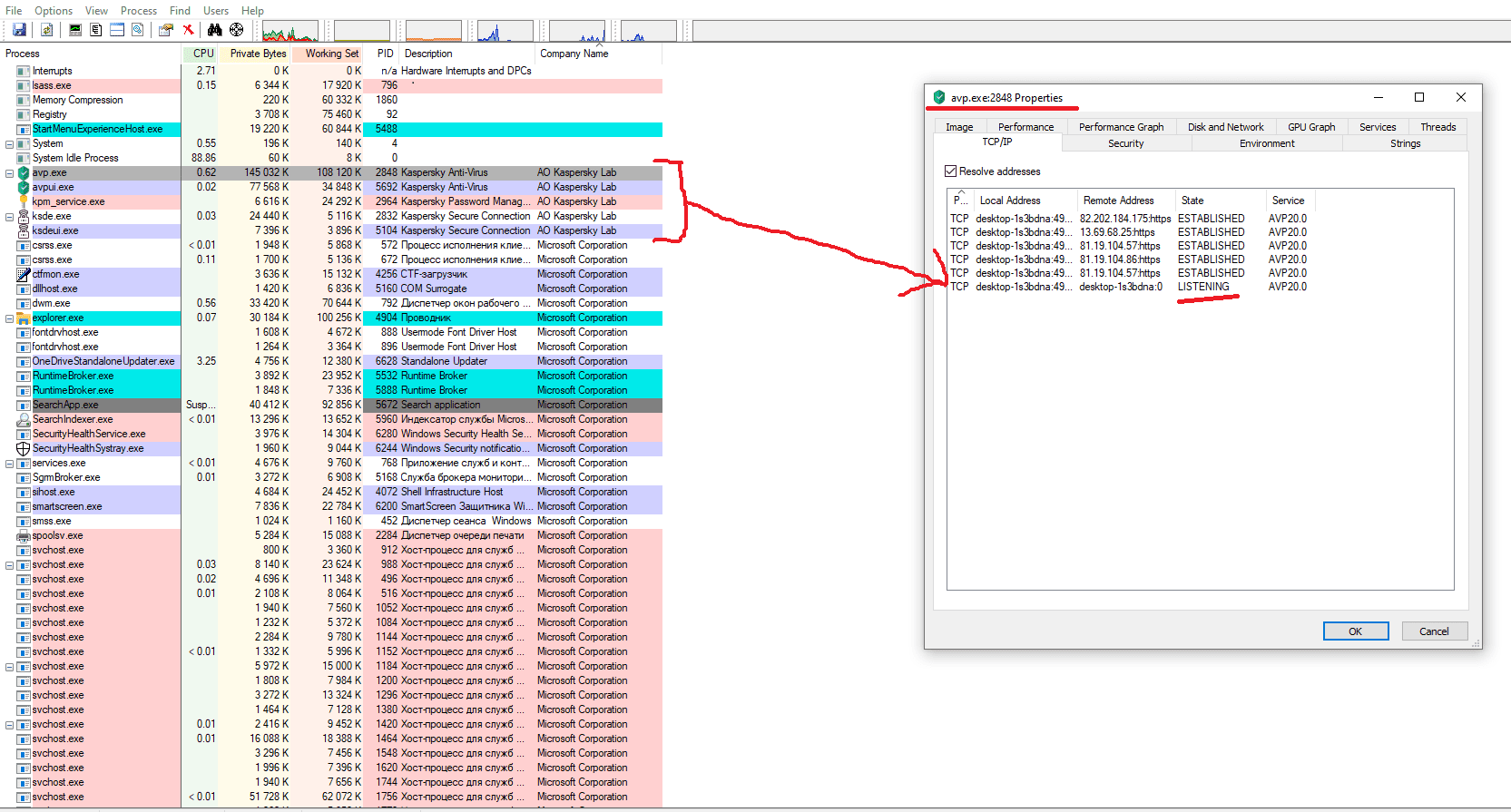This screenshot has width=1511, height=812.
Task: Open the System Information toolbar icon
Action: click(x=75, y=30)
